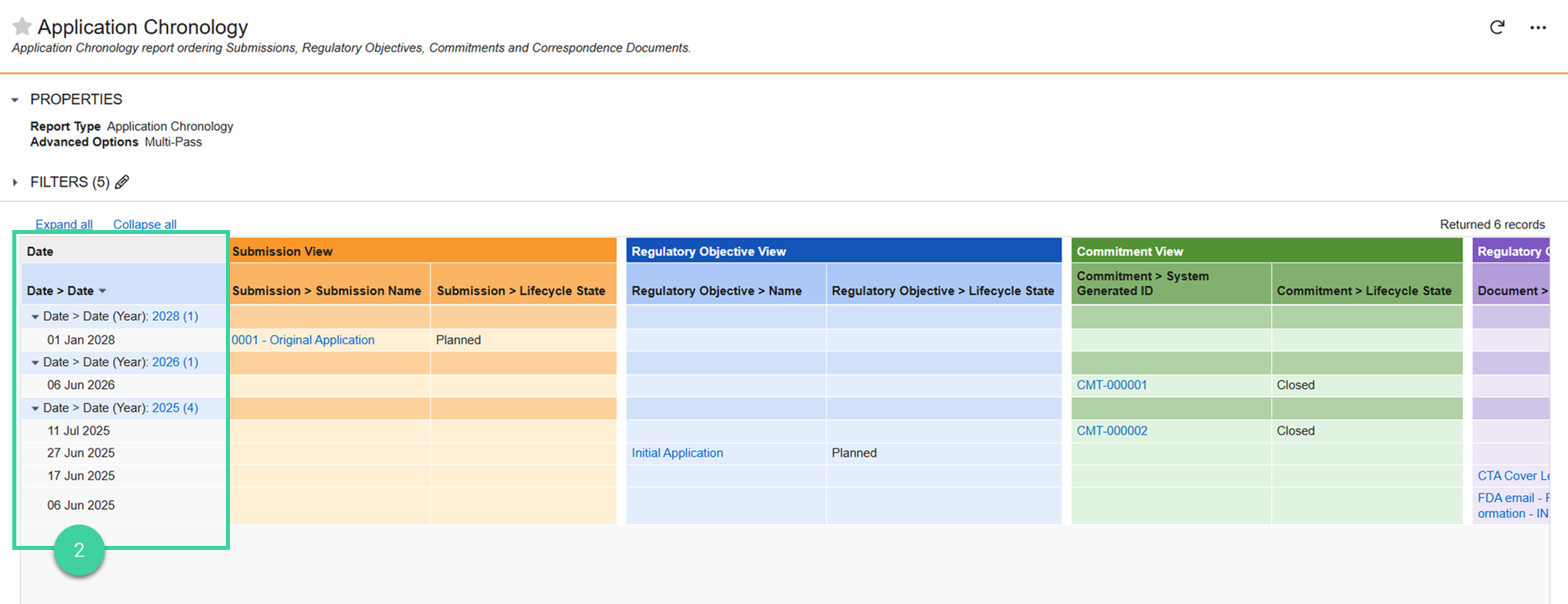Expand the FILTERS (5) section

(x=15, y=183)
